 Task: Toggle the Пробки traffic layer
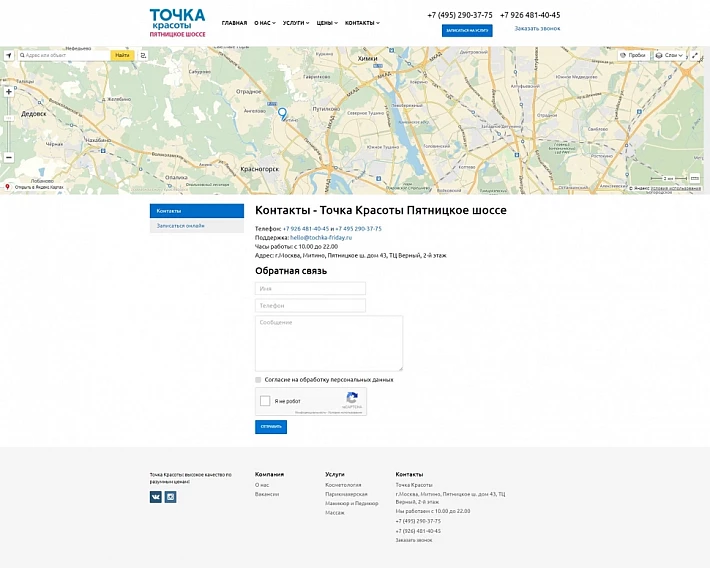point(631,55)
